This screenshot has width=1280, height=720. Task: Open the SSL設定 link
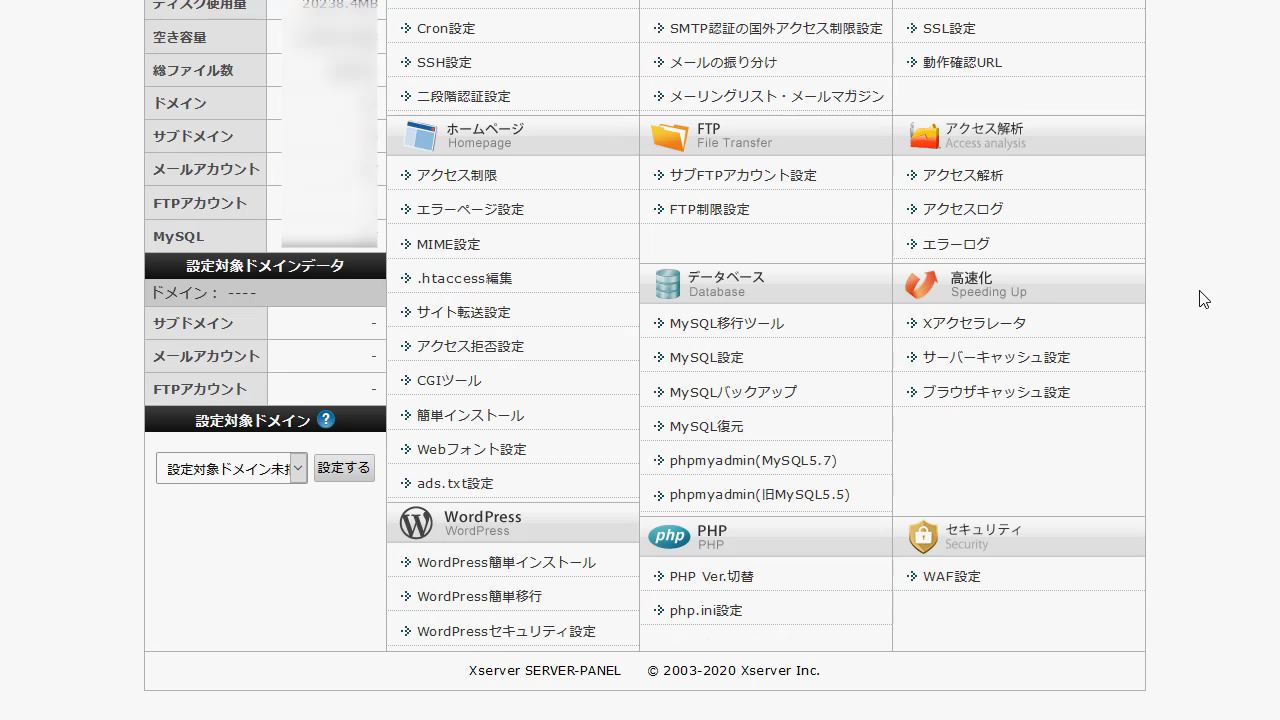coord(948,28)
